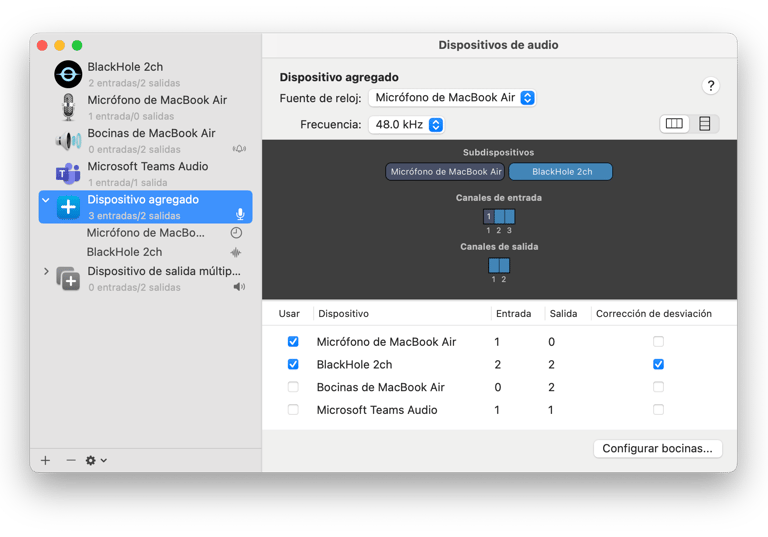Open the Fuente de reloj dropdown
Viewport: 768px width, 537px height.
tap(452, 98)
